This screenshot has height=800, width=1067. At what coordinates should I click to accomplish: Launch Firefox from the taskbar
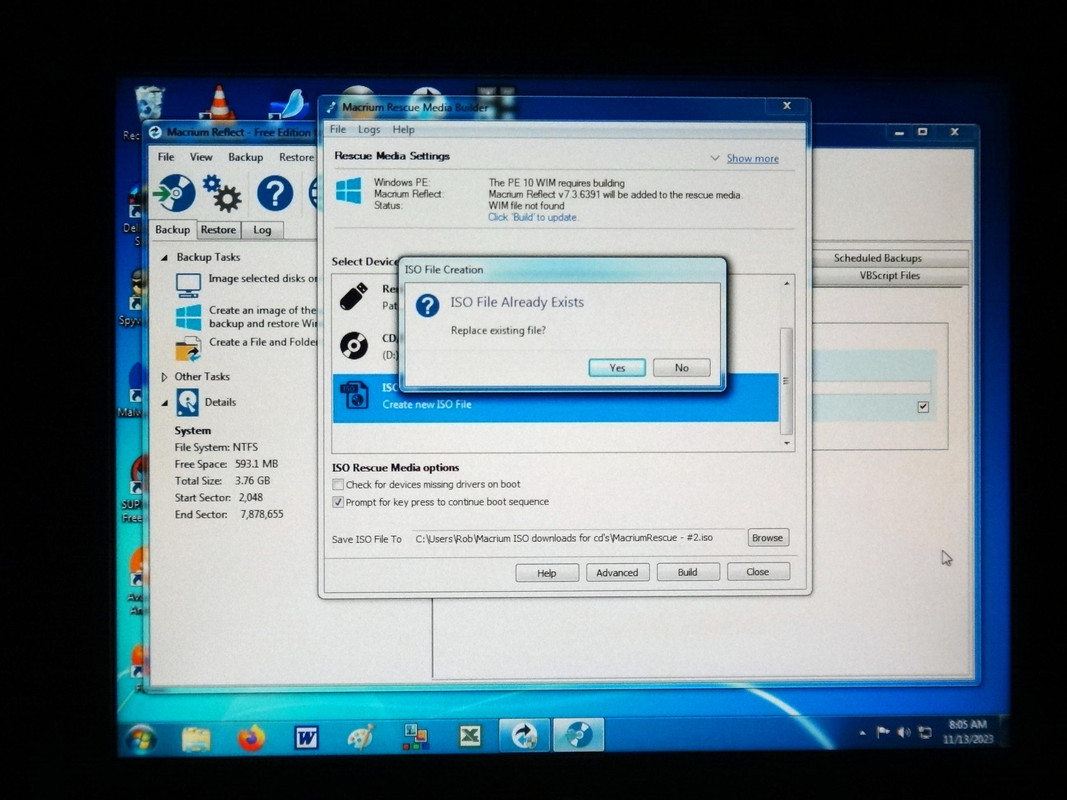pos(251,738)
